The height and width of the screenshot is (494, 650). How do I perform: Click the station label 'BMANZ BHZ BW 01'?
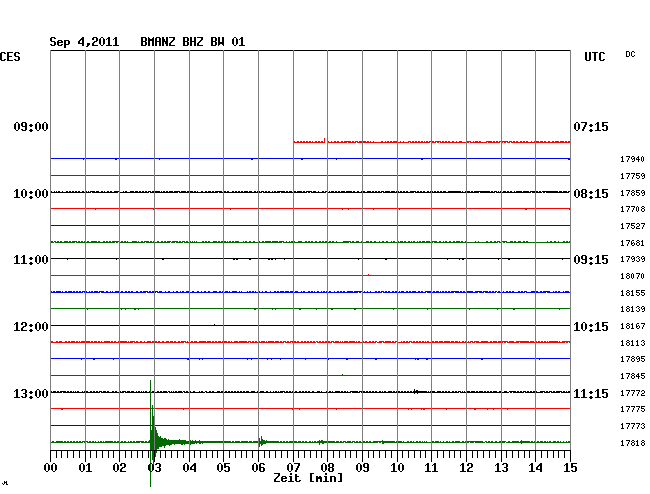193,42
